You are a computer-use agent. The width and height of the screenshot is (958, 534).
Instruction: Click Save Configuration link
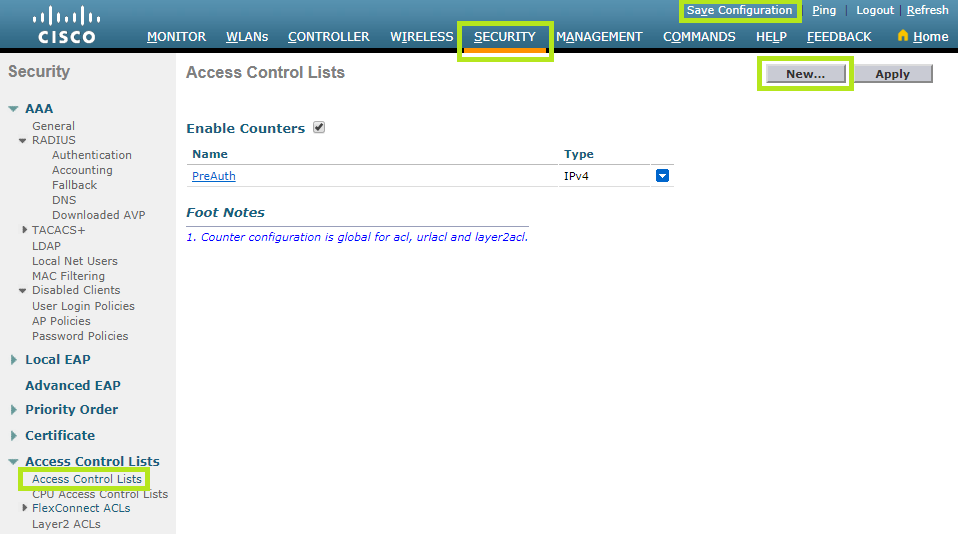[x=739, y=10]
